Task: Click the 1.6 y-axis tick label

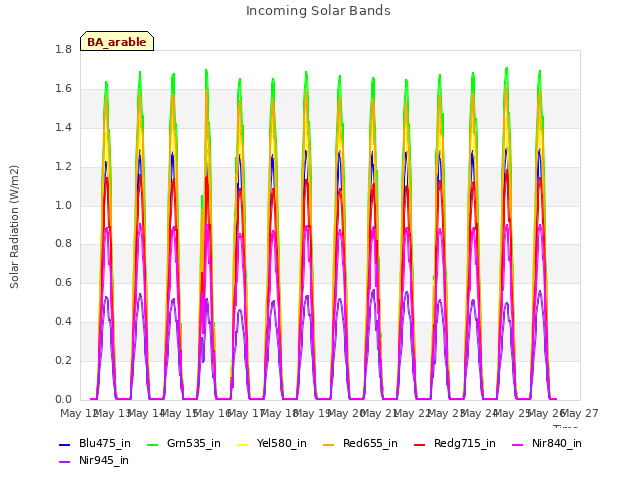Action: point(63,89)
